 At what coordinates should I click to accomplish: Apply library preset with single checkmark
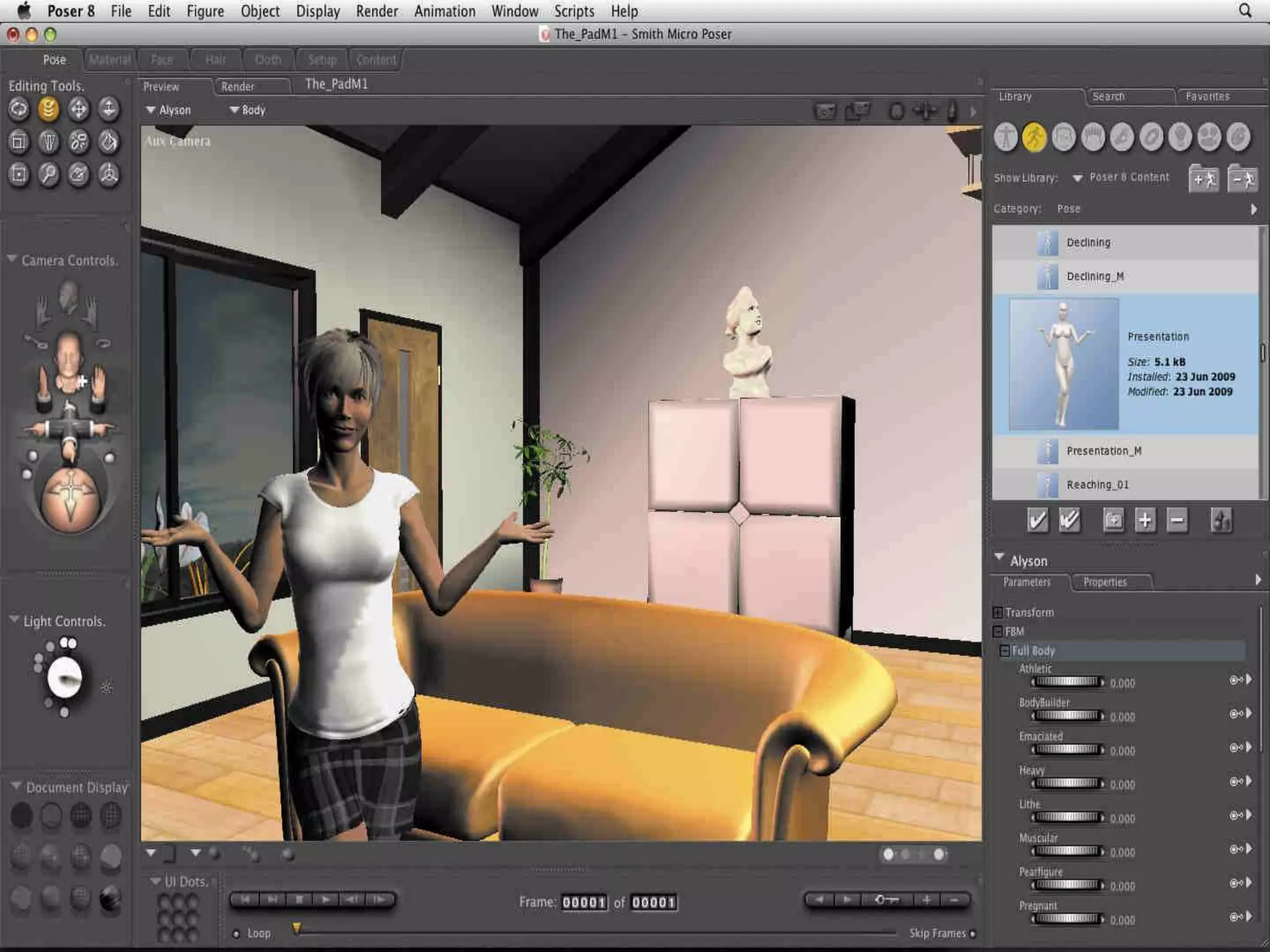[1037, 521]
